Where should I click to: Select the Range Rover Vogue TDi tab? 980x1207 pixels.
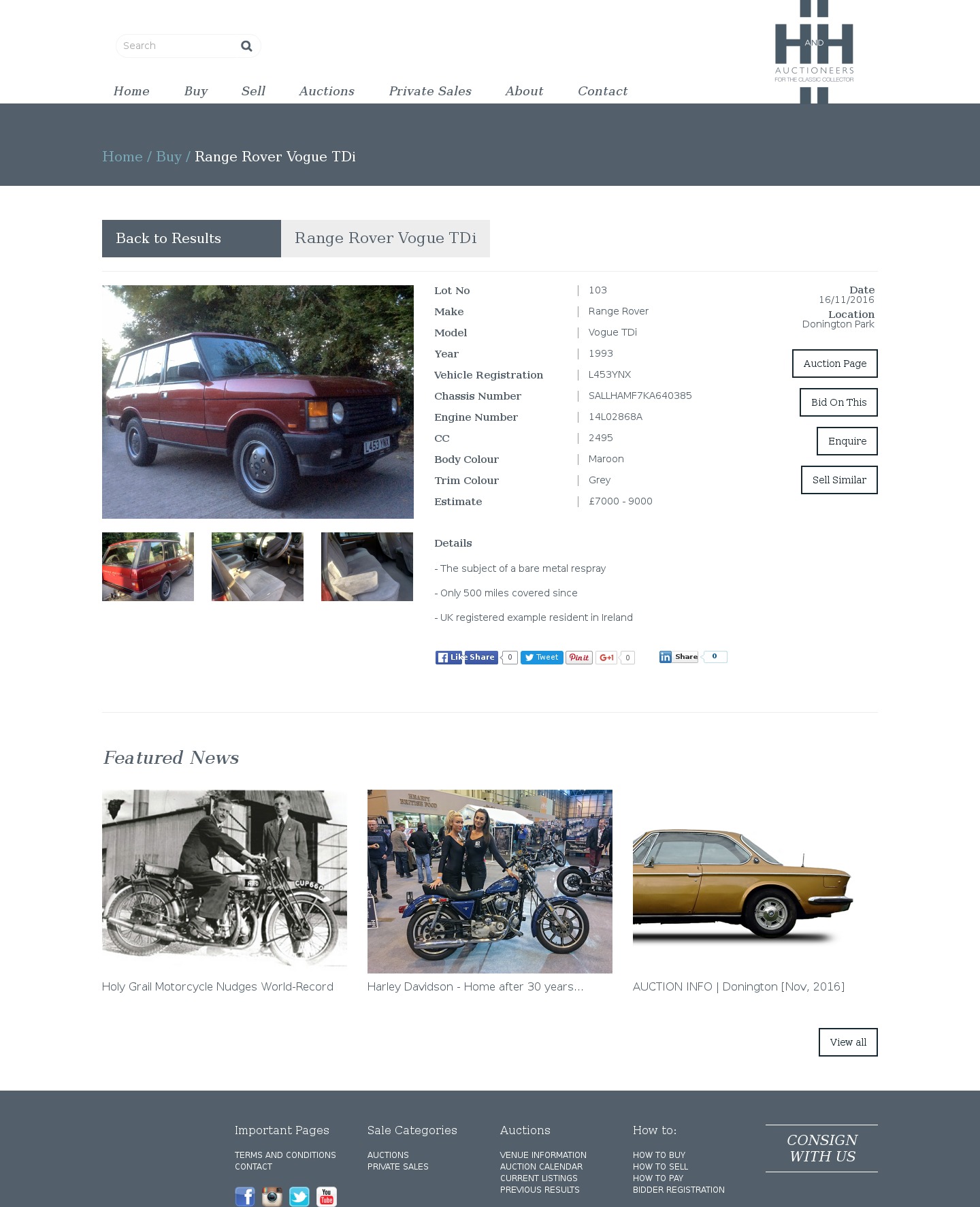(x=385, y=238)
